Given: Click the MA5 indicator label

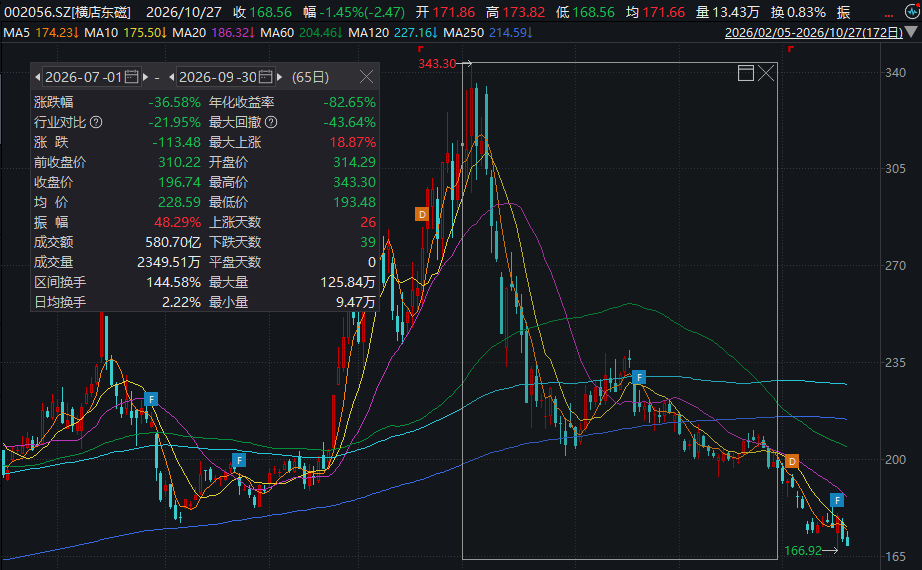Looking at the screenshot, I should coord(16,32).
